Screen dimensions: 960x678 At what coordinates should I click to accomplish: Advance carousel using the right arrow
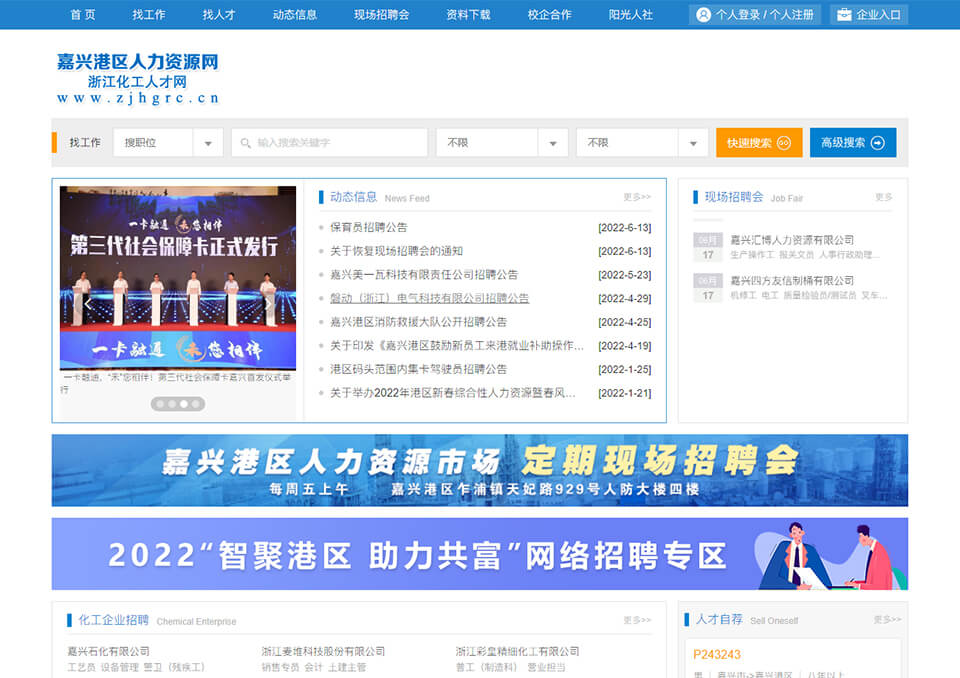pyautogui.click(x=268, y=304)
